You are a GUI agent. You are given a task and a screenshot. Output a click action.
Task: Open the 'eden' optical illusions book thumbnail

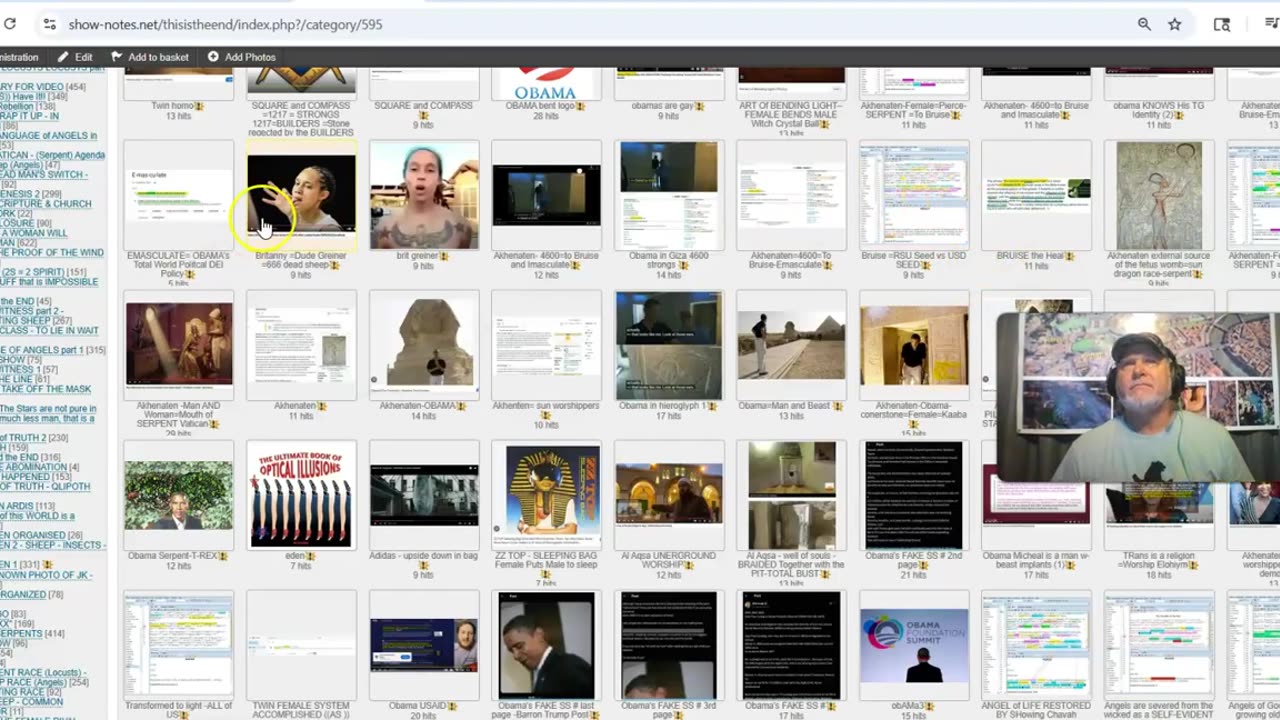(301, 495)
